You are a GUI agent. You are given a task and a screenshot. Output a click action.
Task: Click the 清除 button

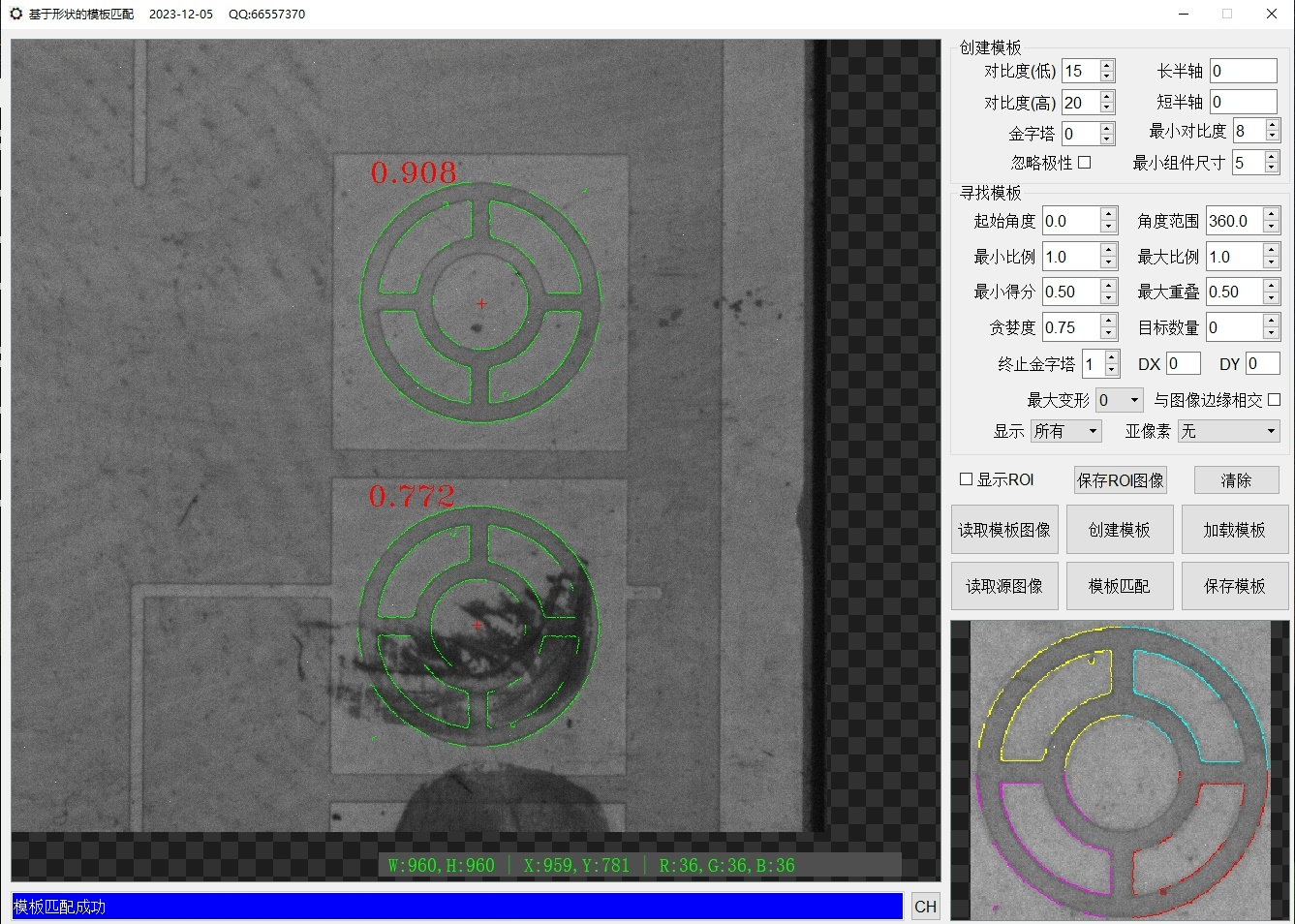(1236, 480)
